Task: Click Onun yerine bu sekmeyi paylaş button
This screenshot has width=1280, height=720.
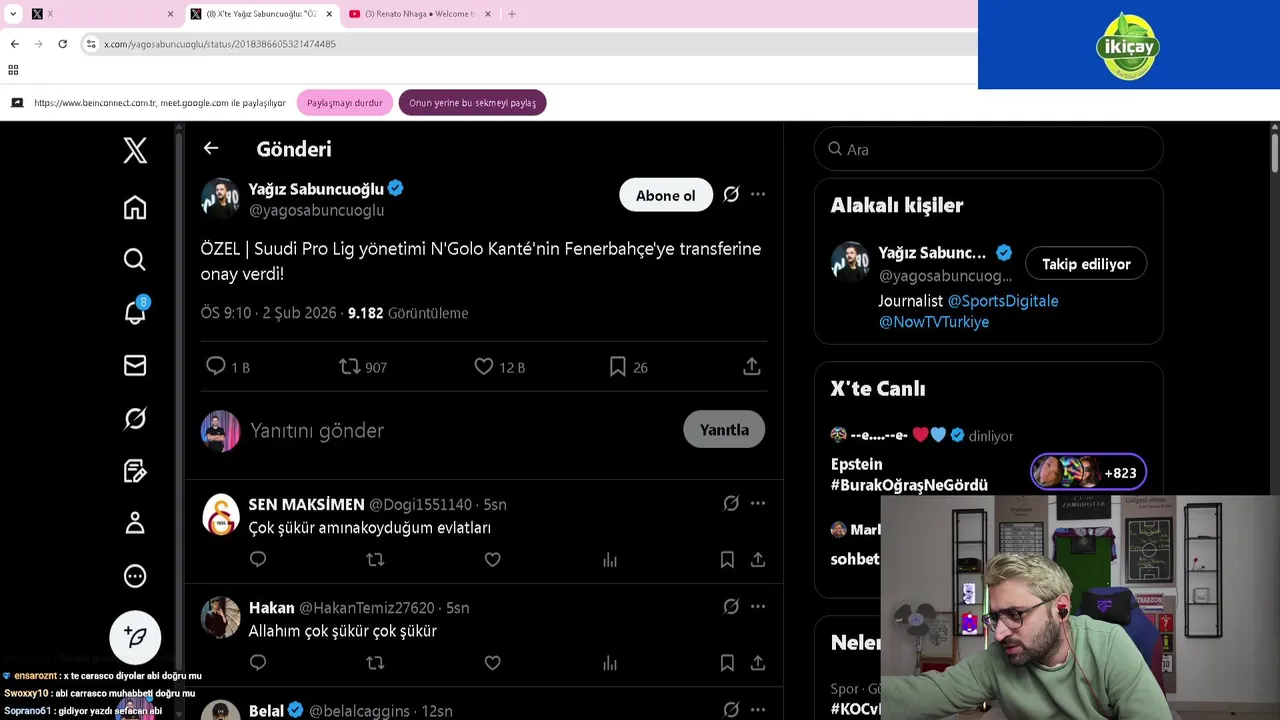Action: [x=472, y=103]
